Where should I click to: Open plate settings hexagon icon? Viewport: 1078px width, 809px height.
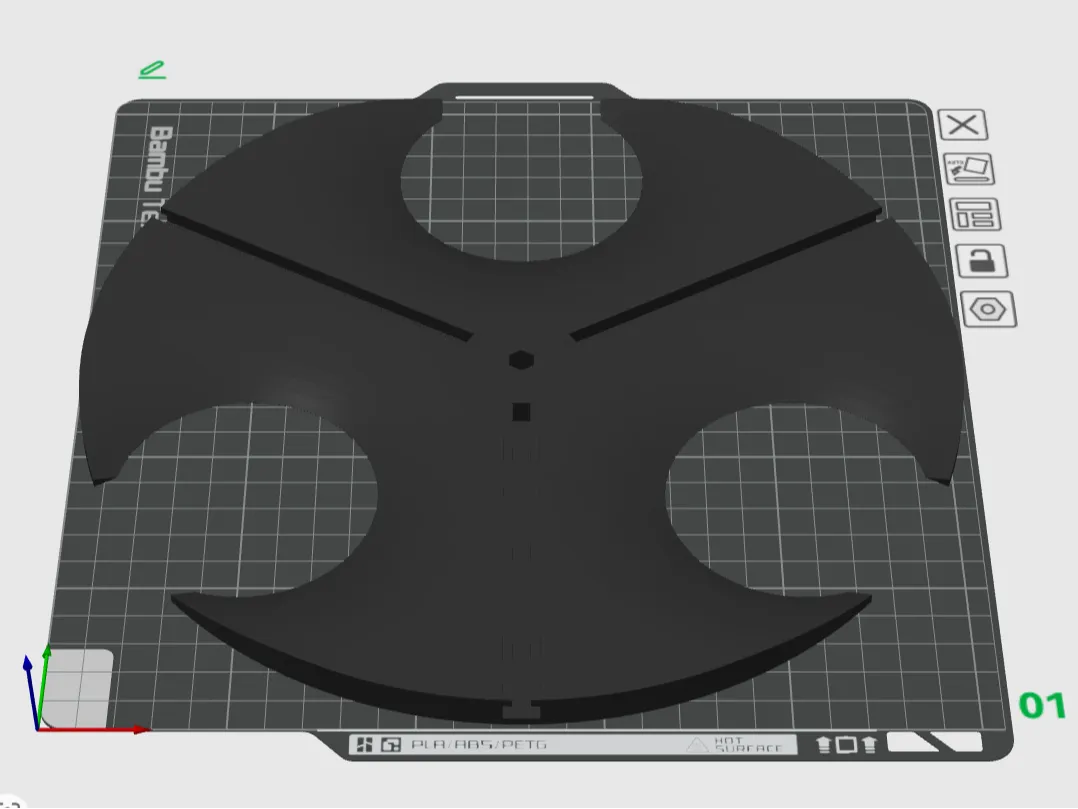[988, 310]
